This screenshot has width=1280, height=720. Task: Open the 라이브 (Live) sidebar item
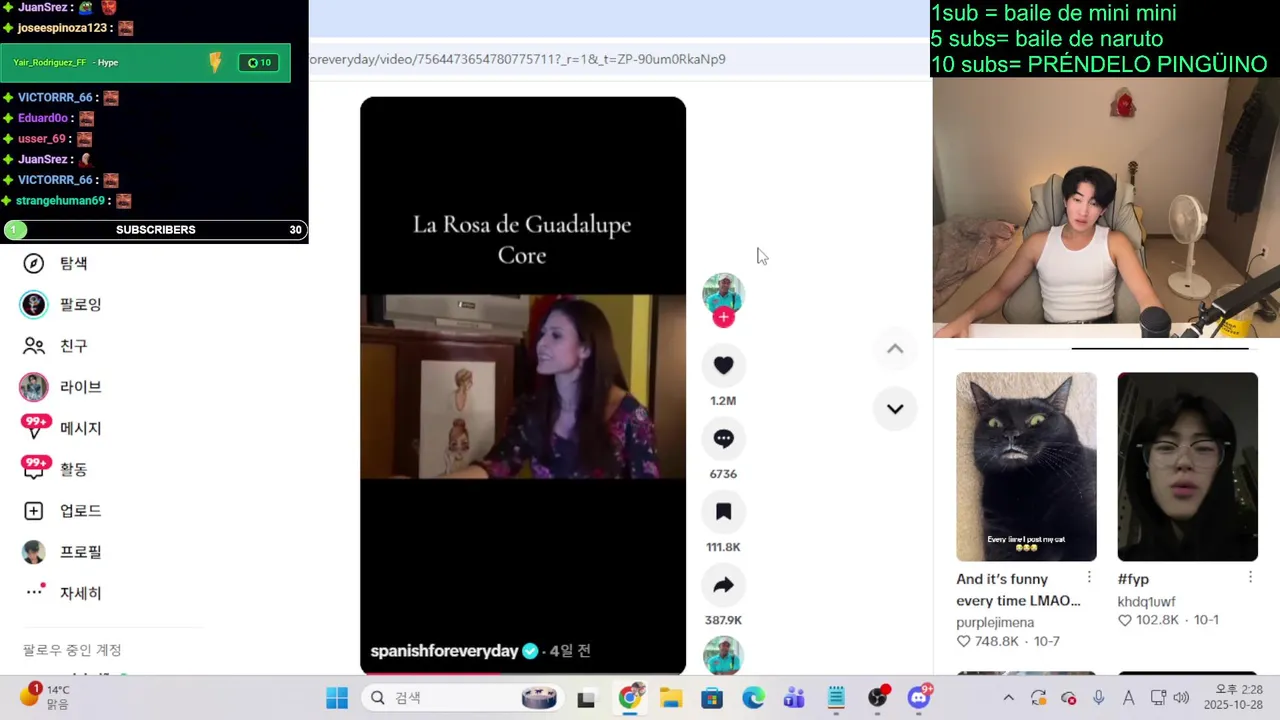tap(62, 387)
